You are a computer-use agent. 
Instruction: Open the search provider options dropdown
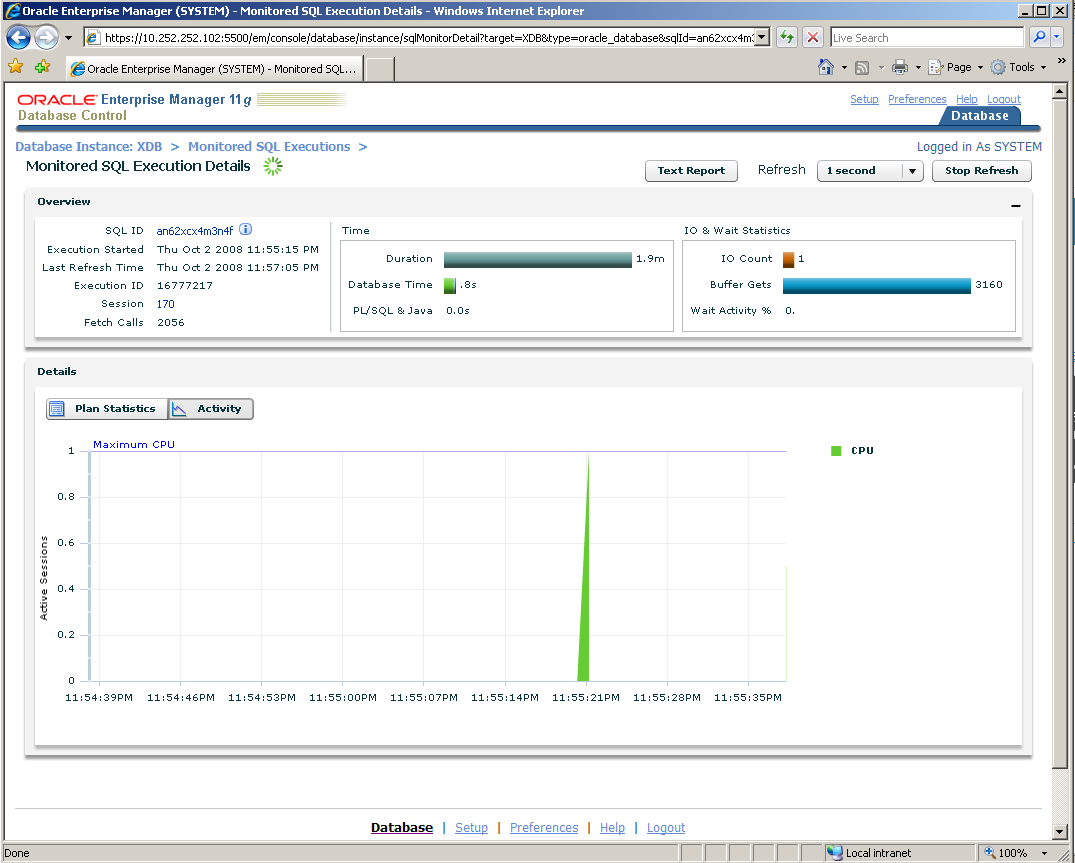point(1056,37)
